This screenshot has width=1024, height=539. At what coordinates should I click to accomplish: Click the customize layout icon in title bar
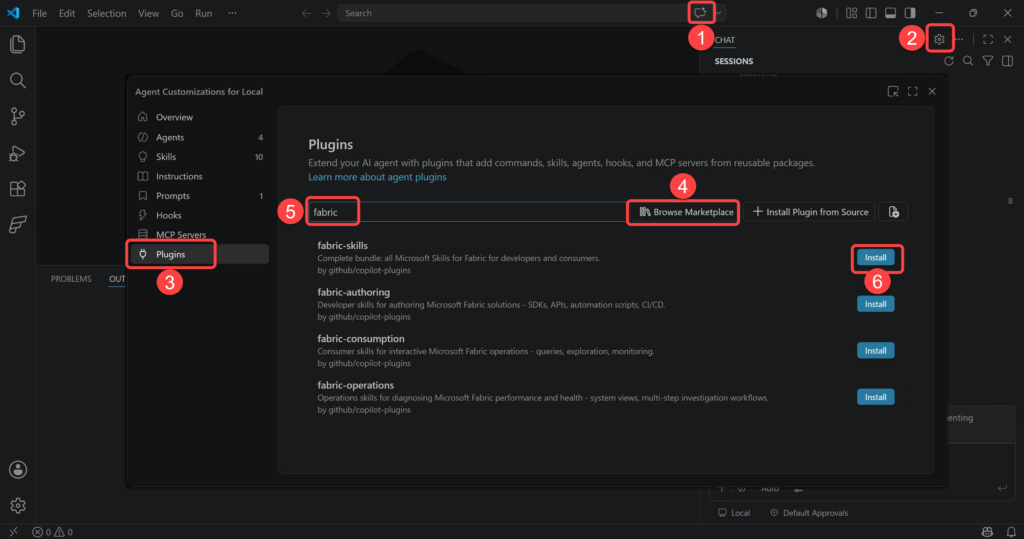click(x=852, y=13)
